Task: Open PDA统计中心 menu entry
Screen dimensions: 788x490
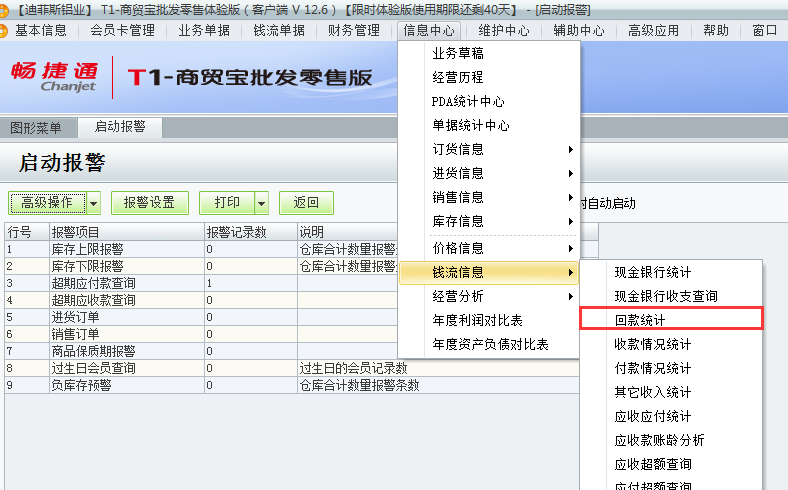Action: click(488, 102)
